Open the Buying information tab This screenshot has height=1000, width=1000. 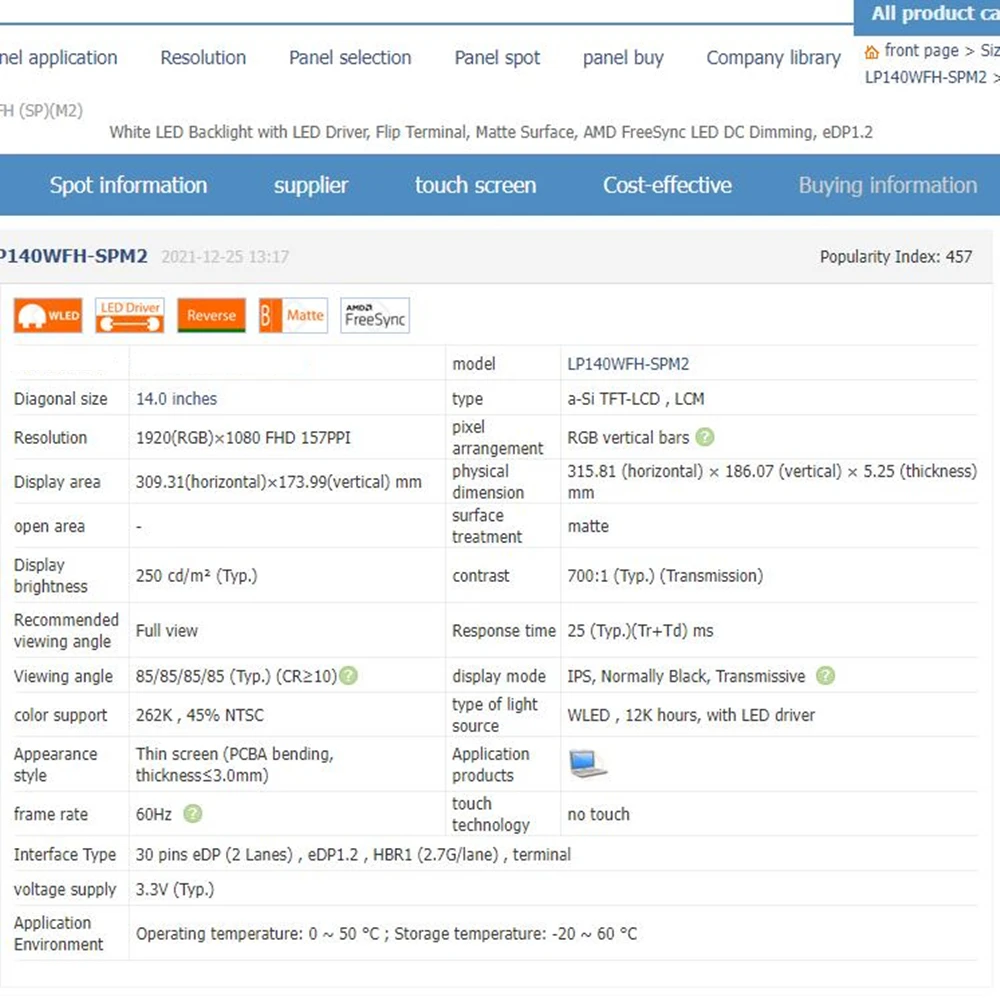[x=887, y=185]
